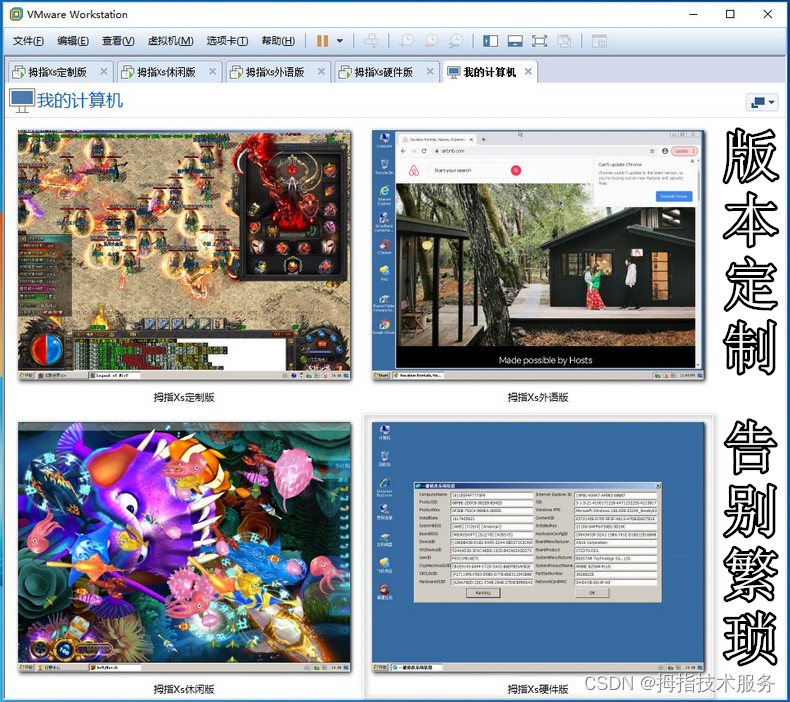The width and height of the screenshot is (790, 702).
Task: Switch to the 拇指Xs硬件版 tab
Action: 383,72
